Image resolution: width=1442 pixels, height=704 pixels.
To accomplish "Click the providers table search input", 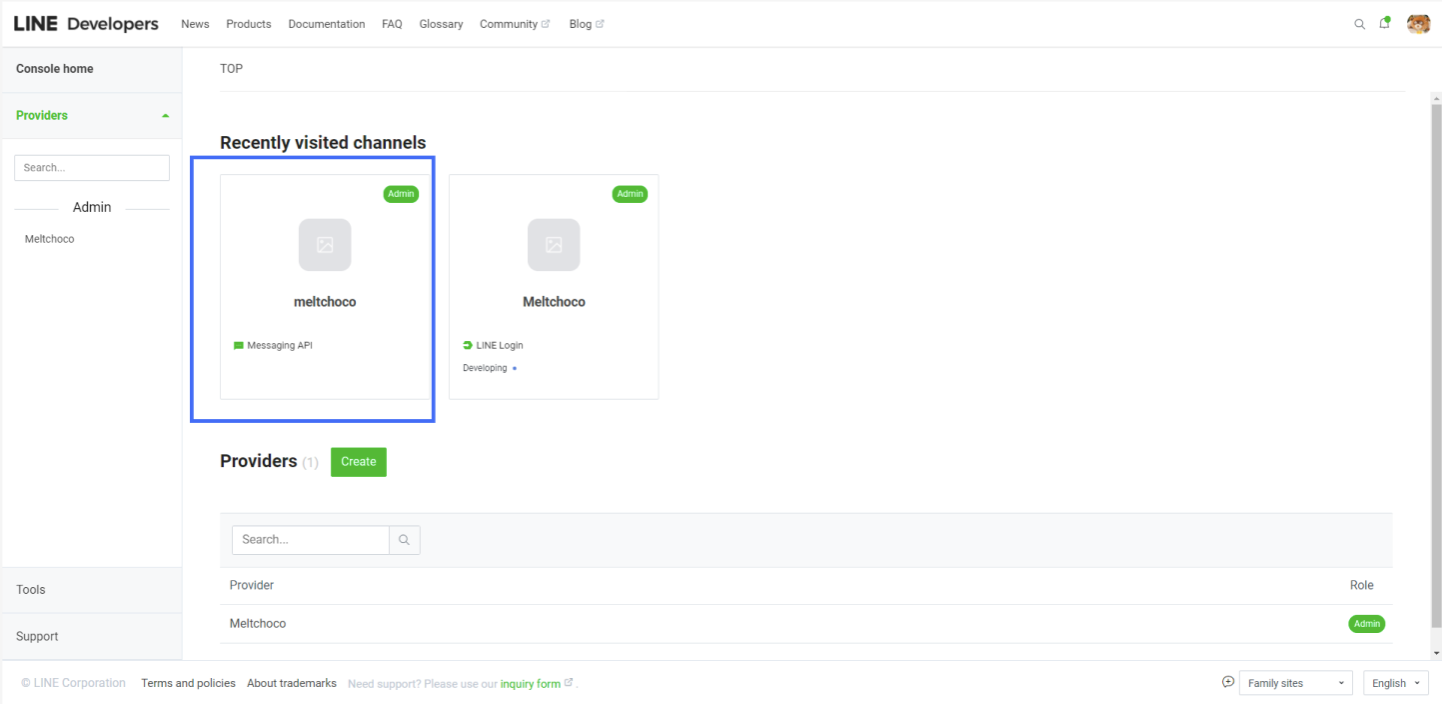I will (311, 540).
